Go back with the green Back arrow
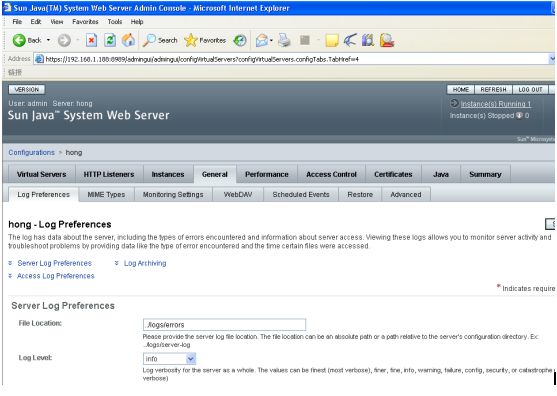Viewport: 557px width, 396px height. pyautogui.click(x=26, y=40)
